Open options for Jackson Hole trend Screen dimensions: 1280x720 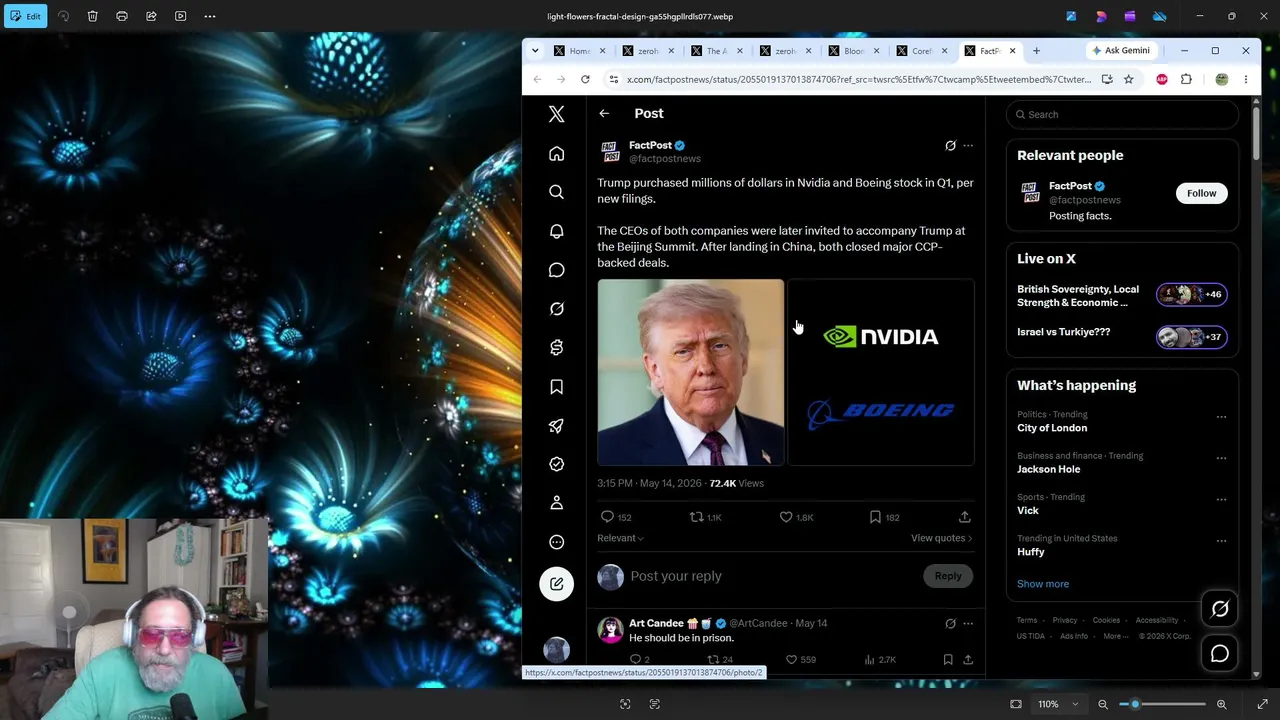tap(1221, 458)
